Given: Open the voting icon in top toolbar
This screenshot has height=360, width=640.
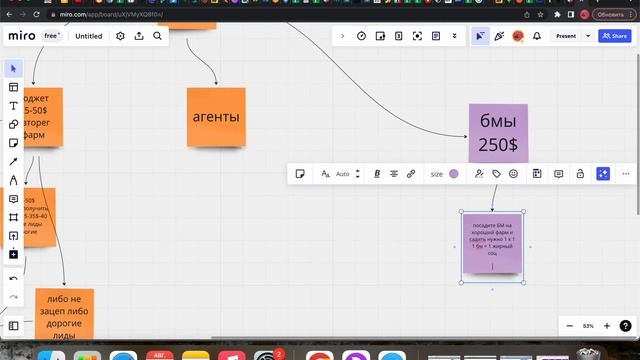Looking at the screenshot, I should [399, 36].
